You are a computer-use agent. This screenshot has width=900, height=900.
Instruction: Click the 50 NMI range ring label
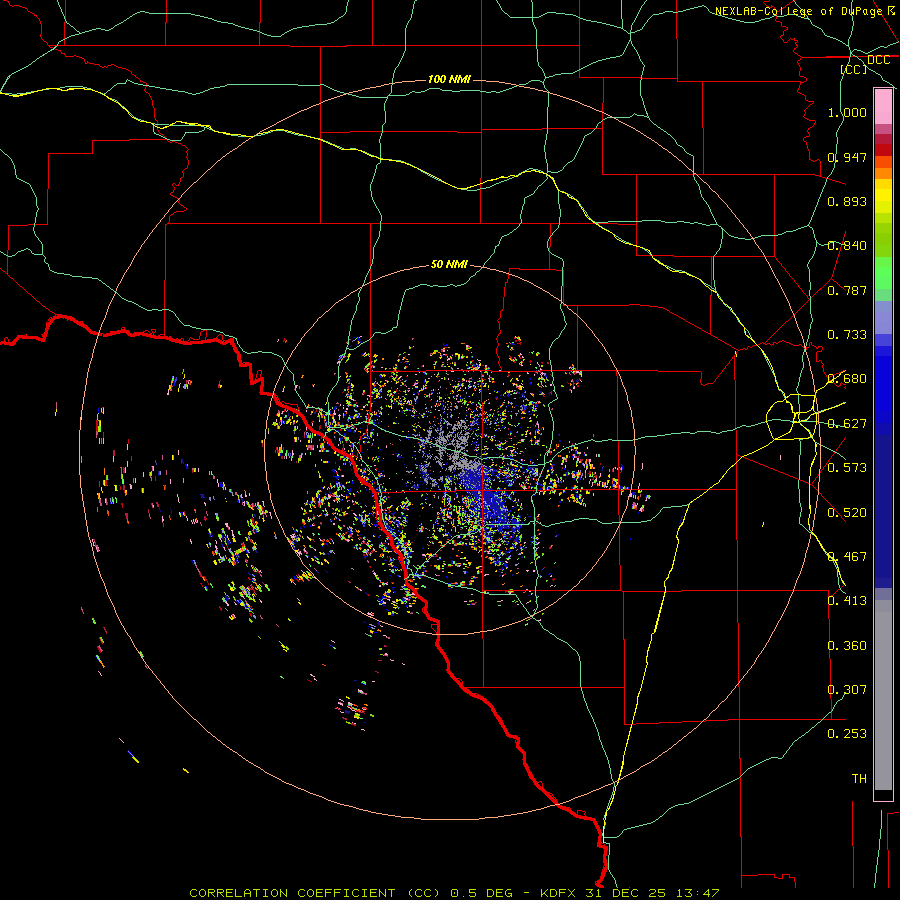click(449, 264)
